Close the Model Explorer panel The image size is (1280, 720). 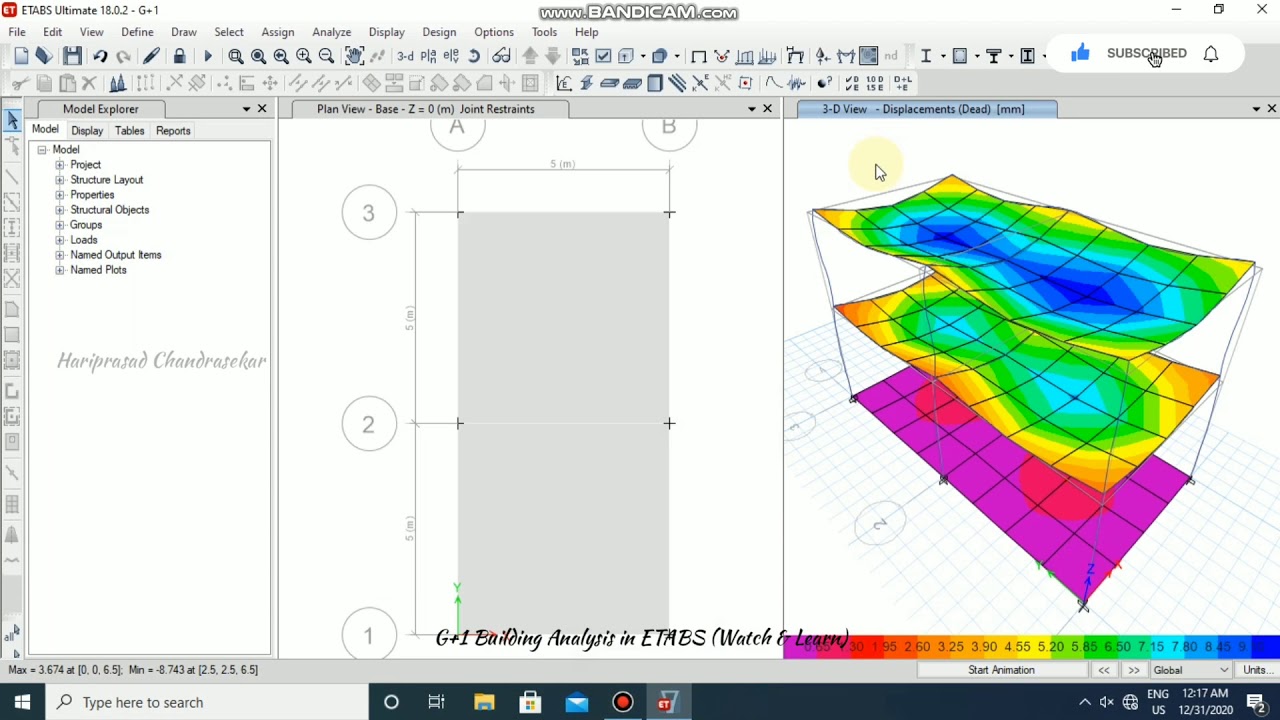coord(262,109)
